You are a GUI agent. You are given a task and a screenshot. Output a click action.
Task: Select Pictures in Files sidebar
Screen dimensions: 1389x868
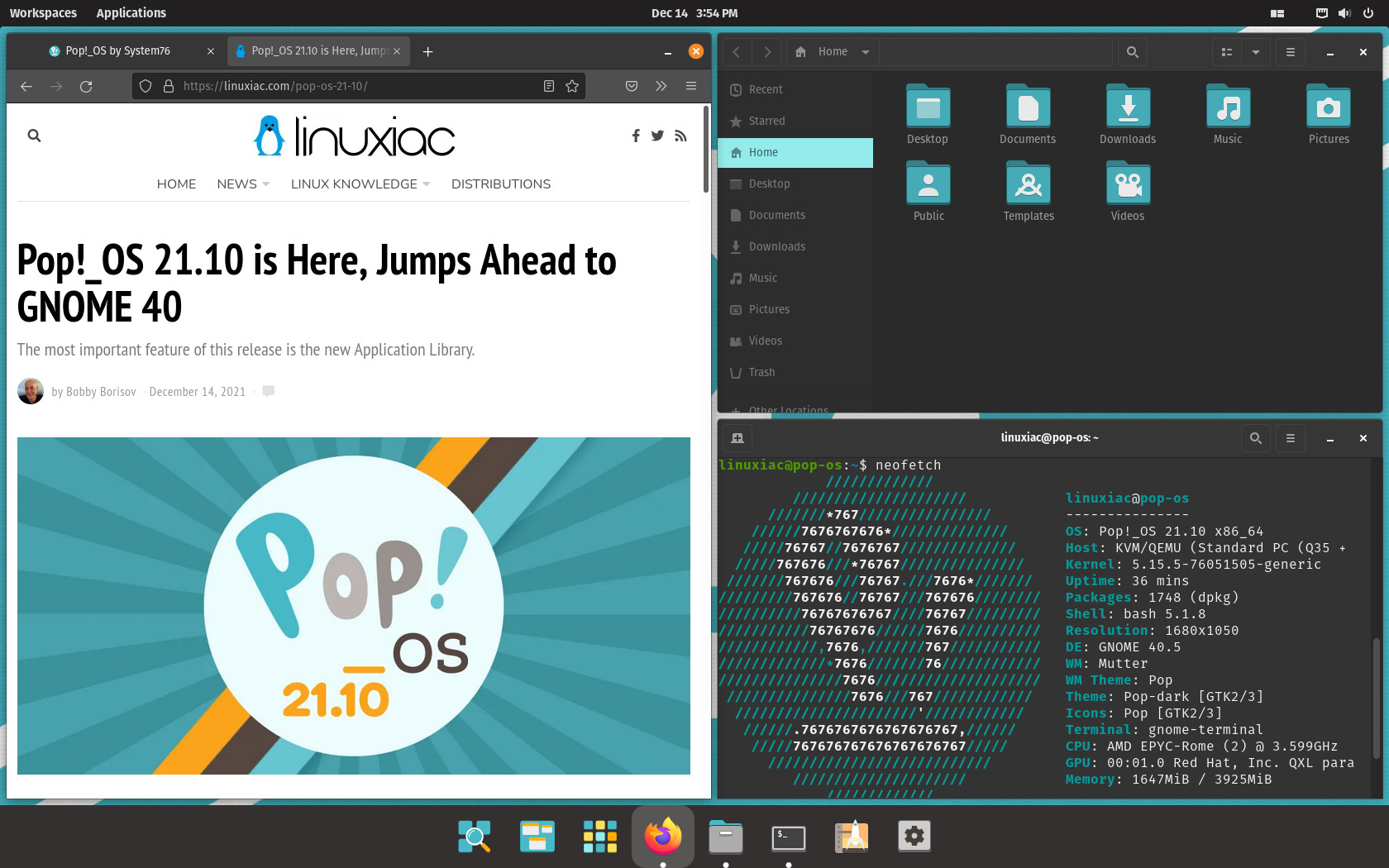coord(795,309)
